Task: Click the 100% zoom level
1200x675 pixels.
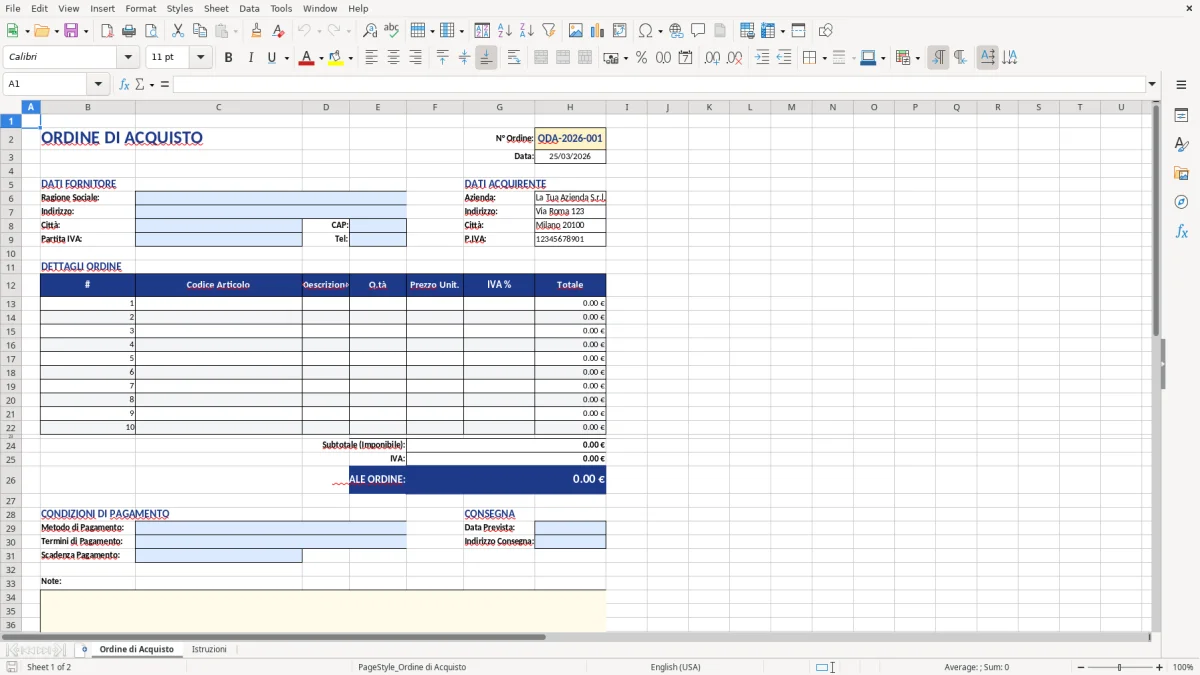Action: pos(1183,667)
